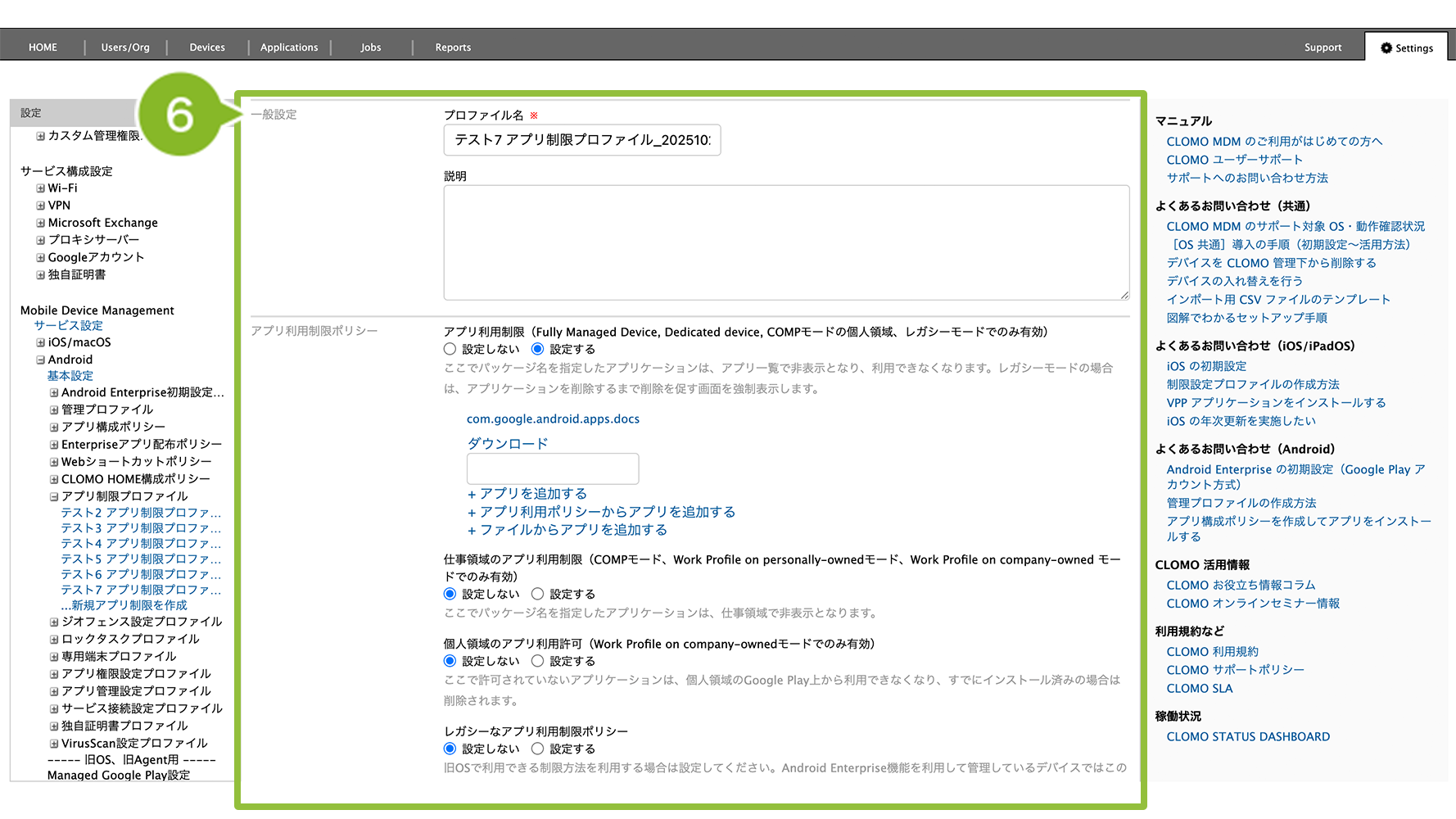Collapse the Android tree node

click(x=40, y=360)
